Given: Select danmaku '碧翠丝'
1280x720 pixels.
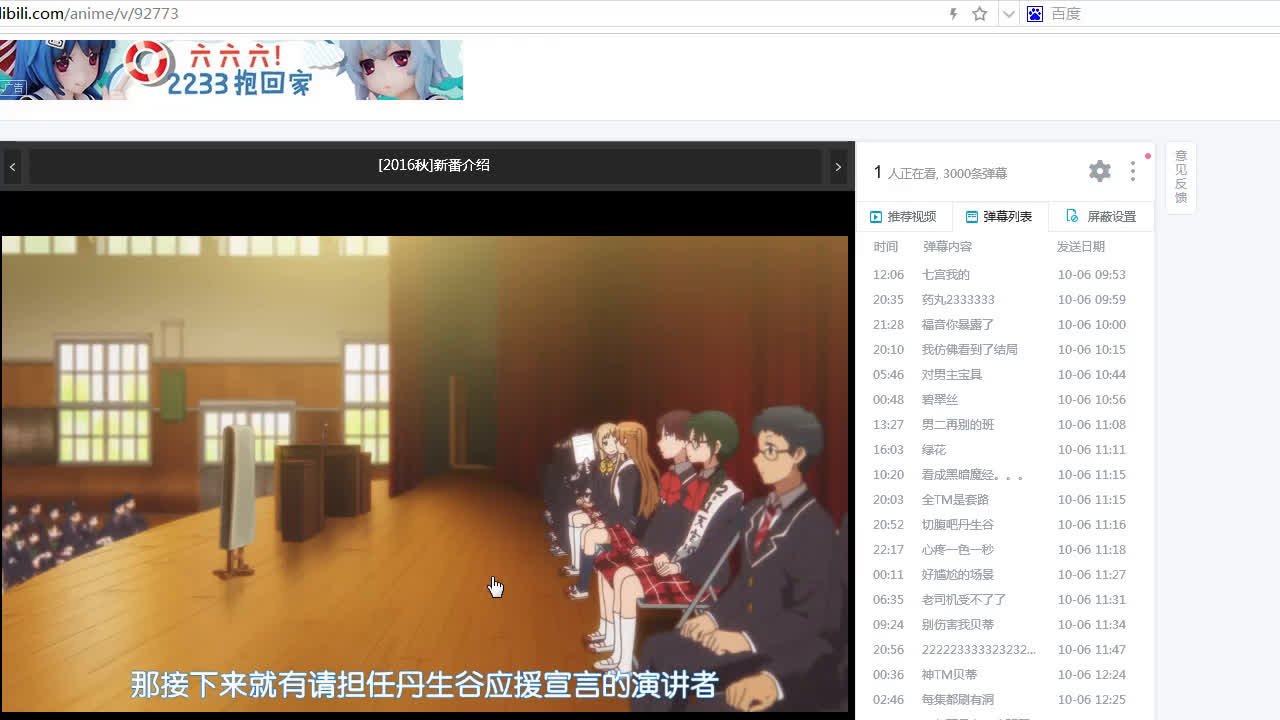Looking at the screenshot, I should click(x=940, y=400).
